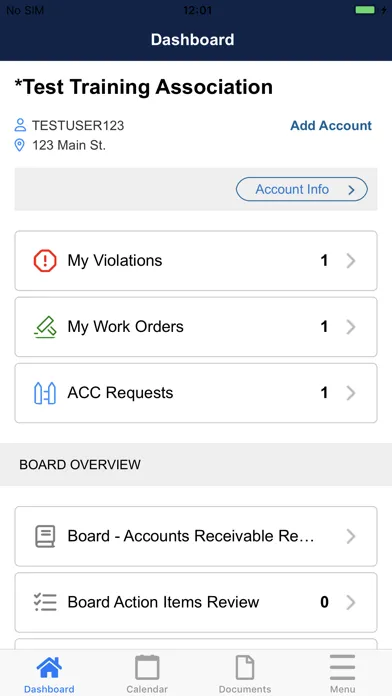The height and width of the screenshot is (696, 392).
Task: Tap the *Test Training Association heading
Action: coord(144,87)
